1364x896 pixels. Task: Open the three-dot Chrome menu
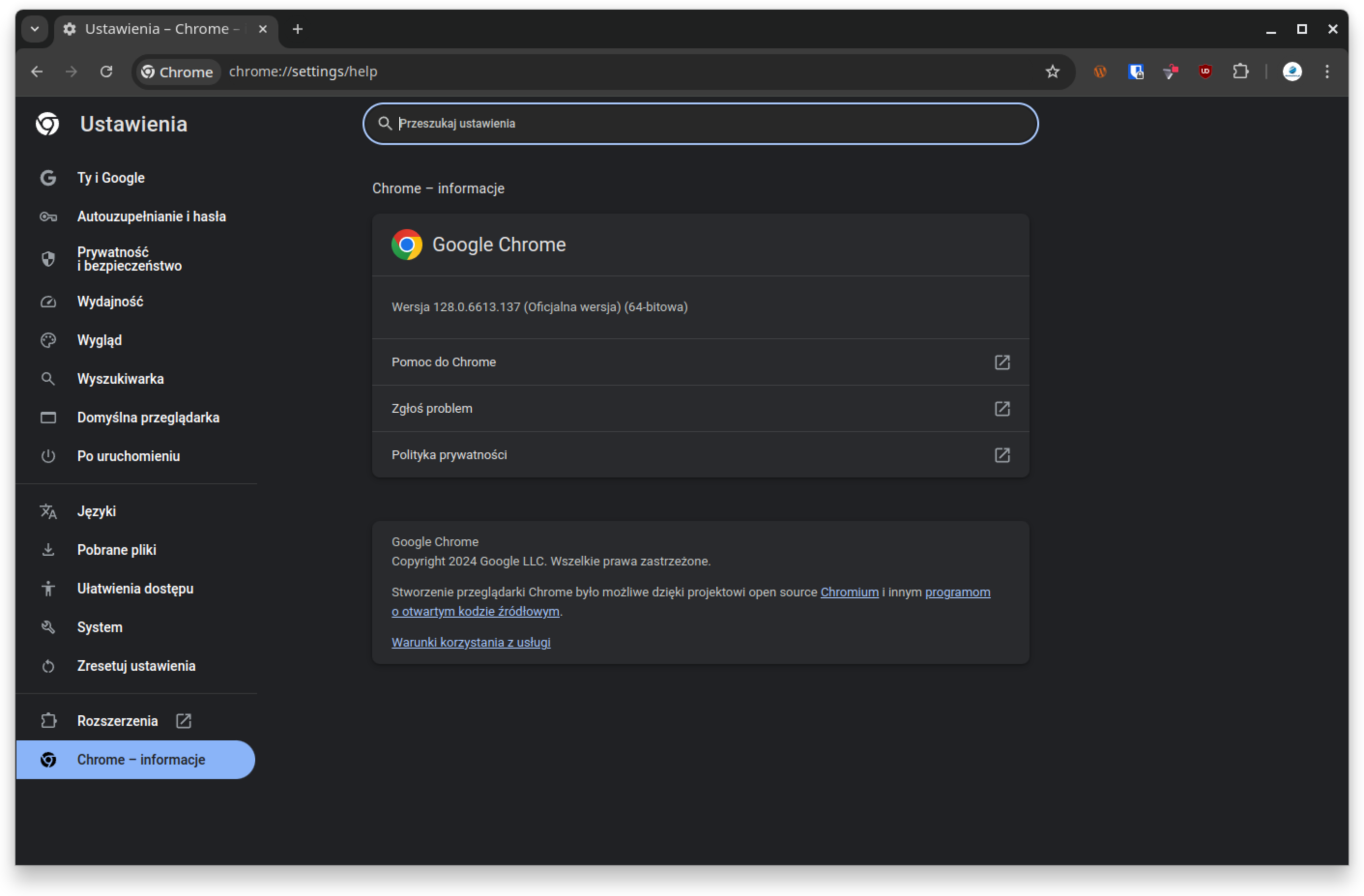click(x=1327, y=72)
